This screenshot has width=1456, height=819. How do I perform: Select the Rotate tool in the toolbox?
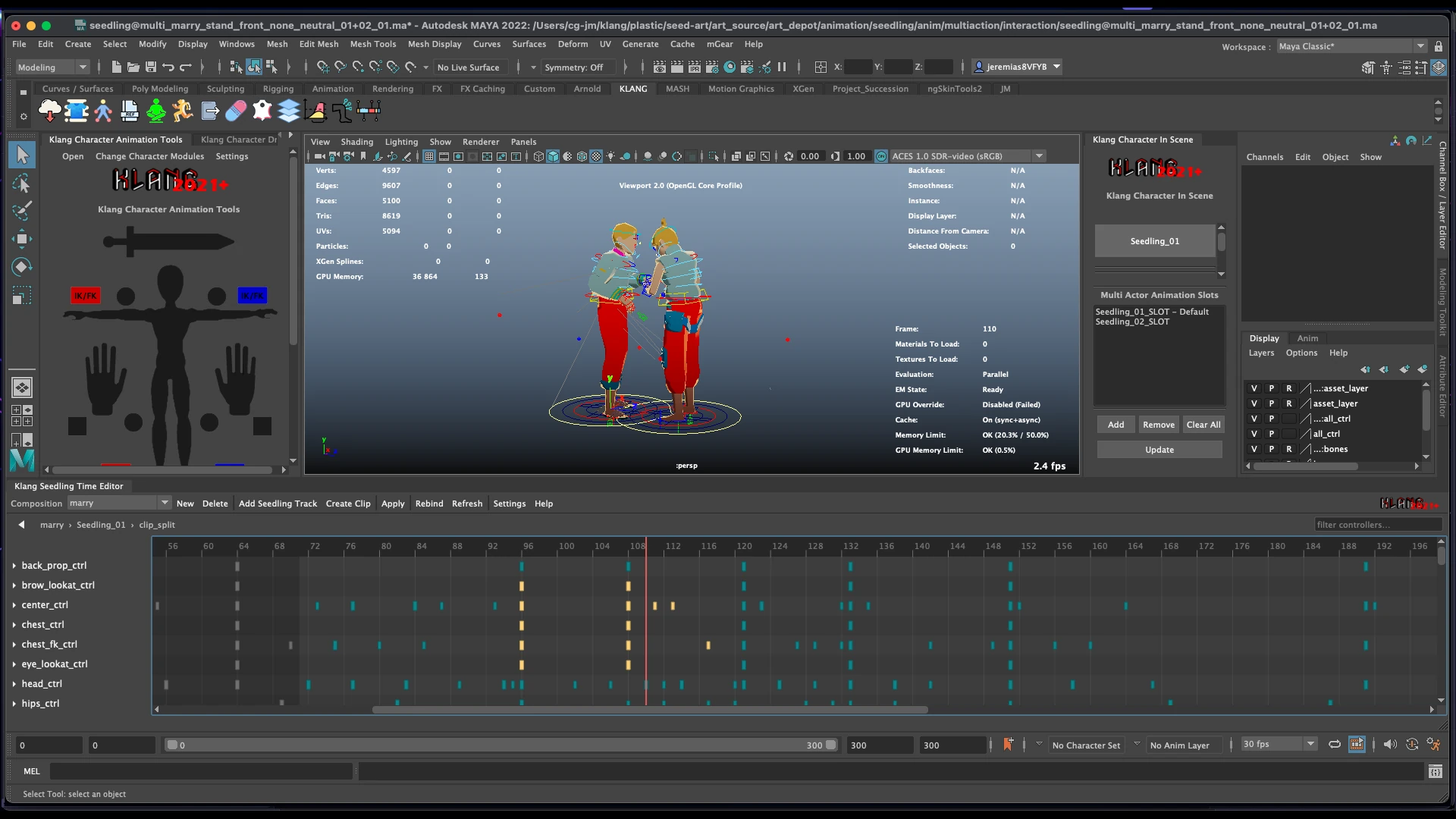point(21,267)
